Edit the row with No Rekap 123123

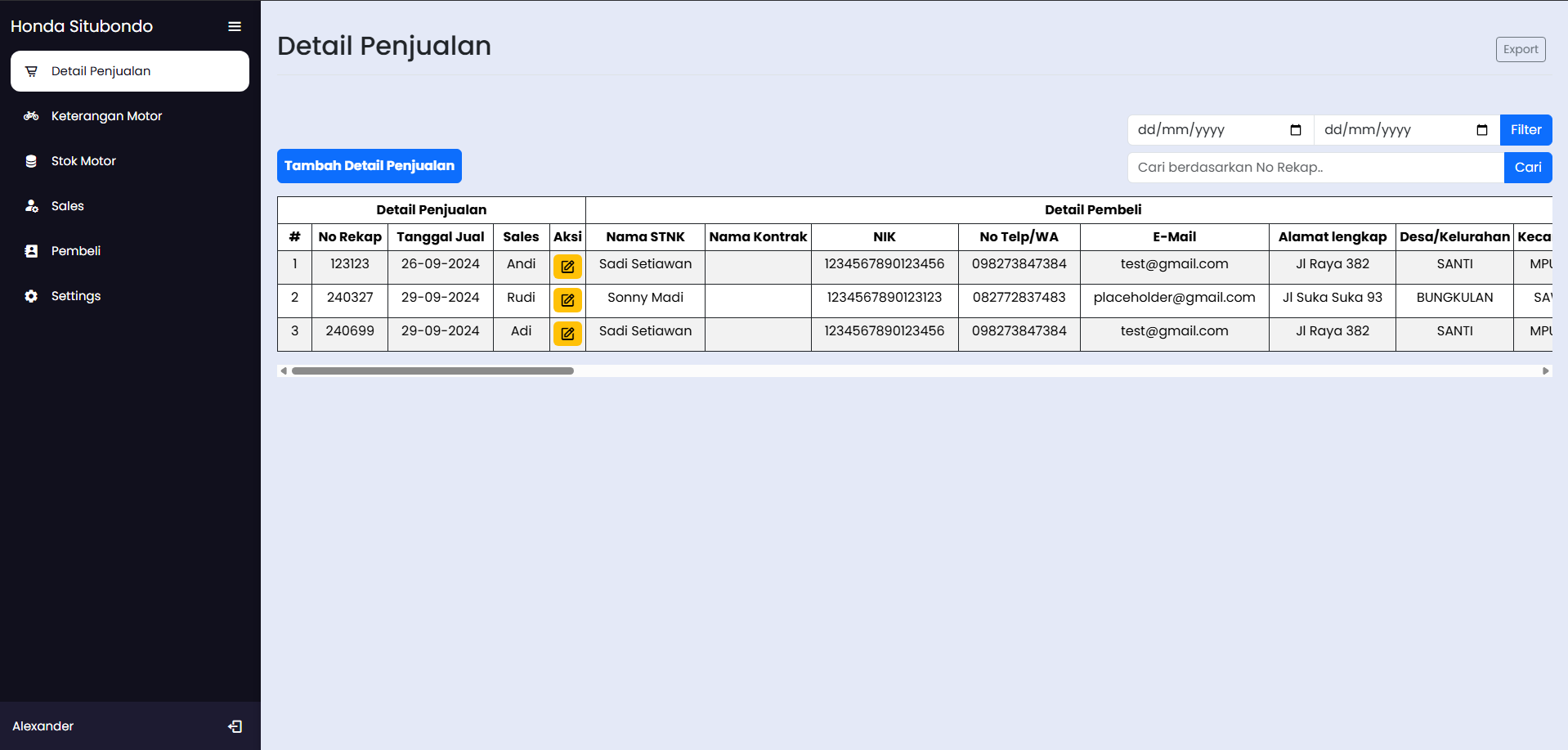coord(567,267)
